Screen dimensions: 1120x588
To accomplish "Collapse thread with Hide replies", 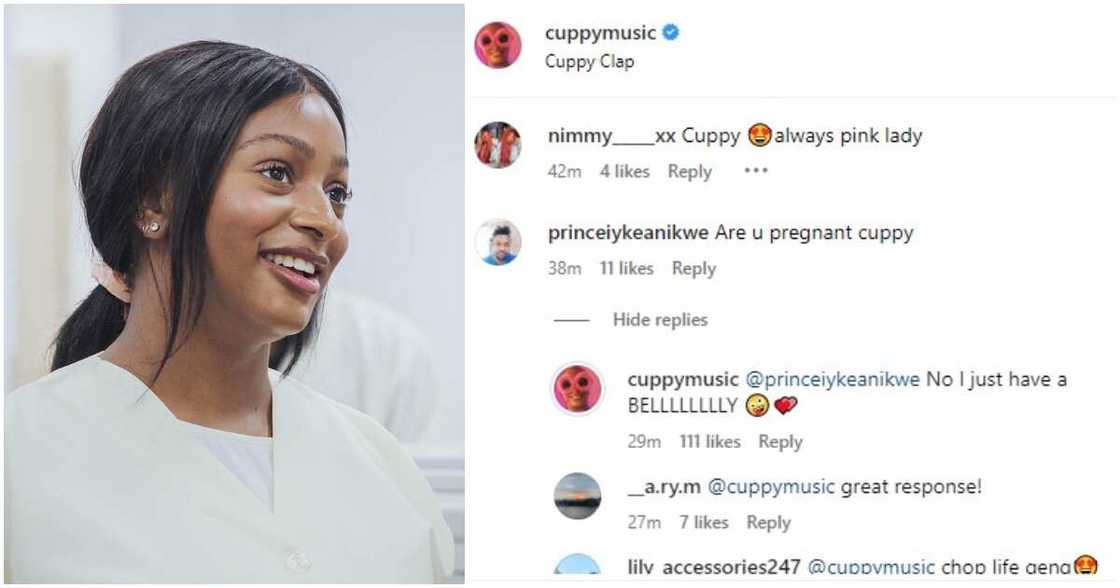I will coord(660,320).
